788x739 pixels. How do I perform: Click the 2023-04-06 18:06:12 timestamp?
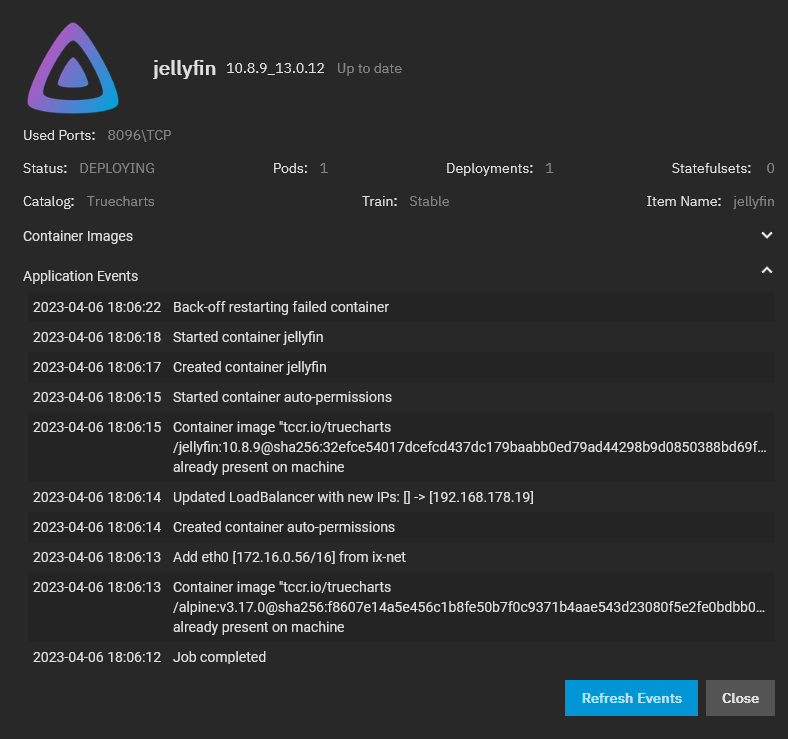pyautogui.click(x=97, y=657)
